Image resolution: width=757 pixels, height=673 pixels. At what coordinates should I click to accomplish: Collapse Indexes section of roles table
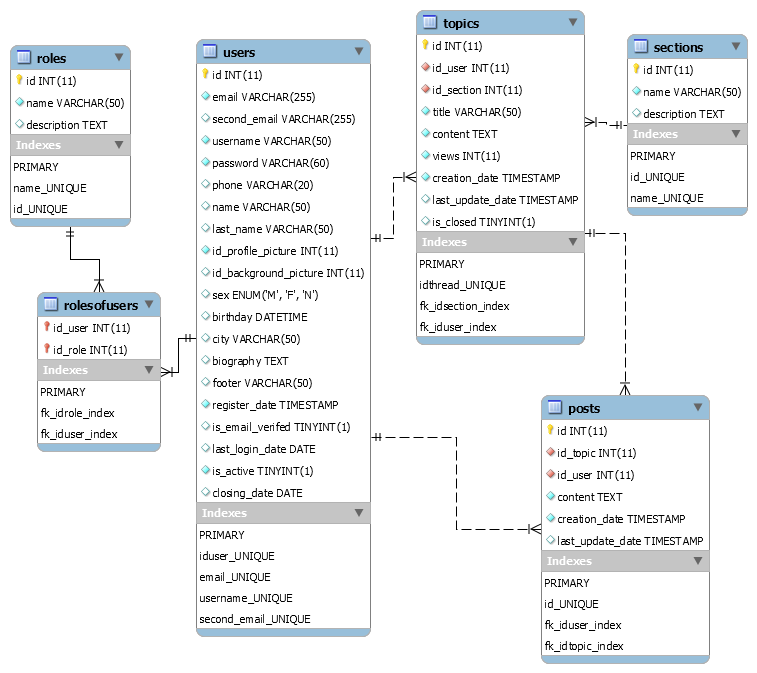point(119,144)
